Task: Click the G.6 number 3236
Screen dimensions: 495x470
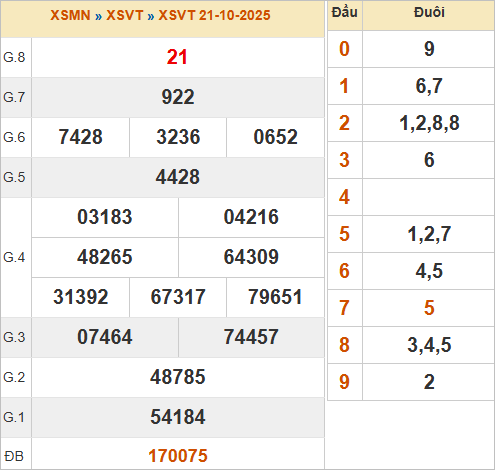Action: (178, 137)
